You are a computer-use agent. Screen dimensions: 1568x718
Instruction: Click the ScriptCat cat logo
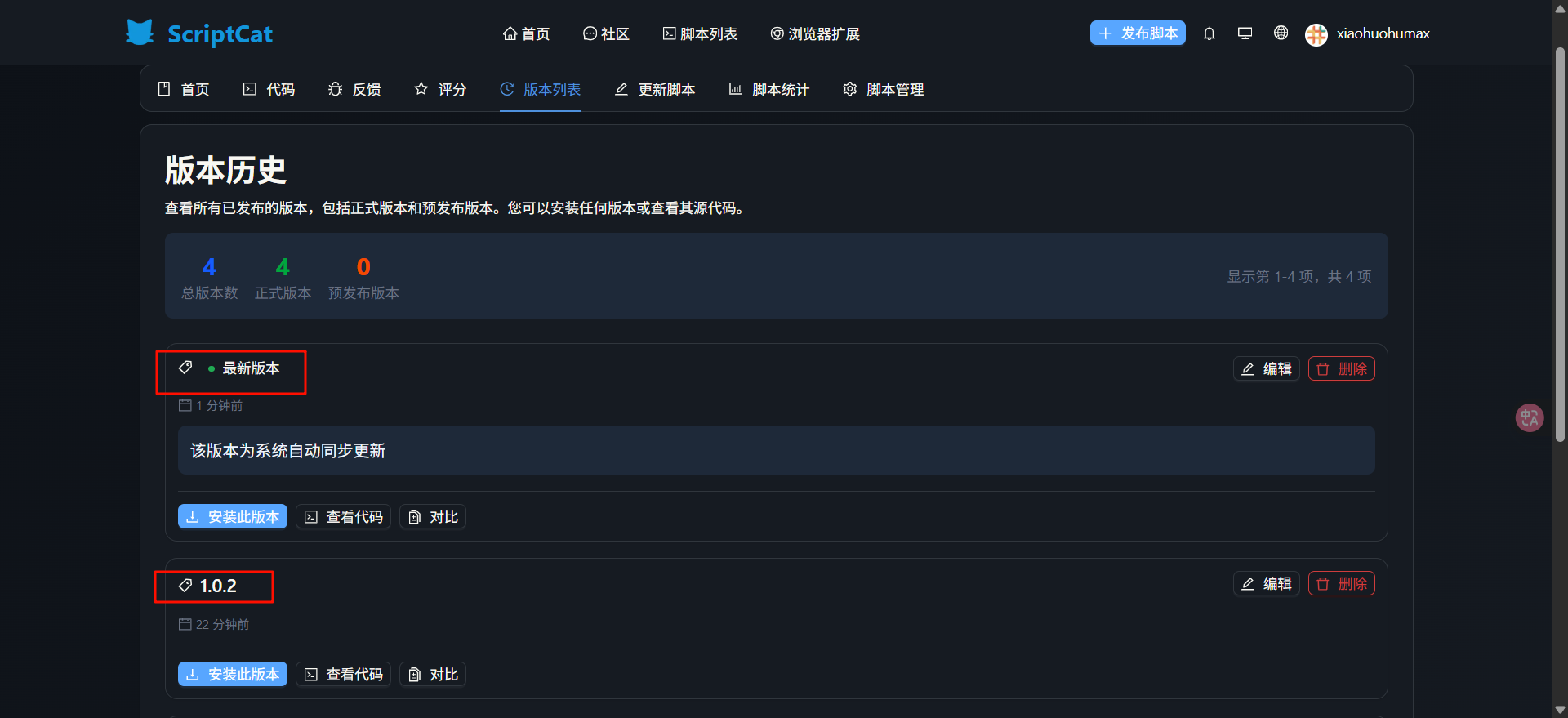click(x=140, y=33)
